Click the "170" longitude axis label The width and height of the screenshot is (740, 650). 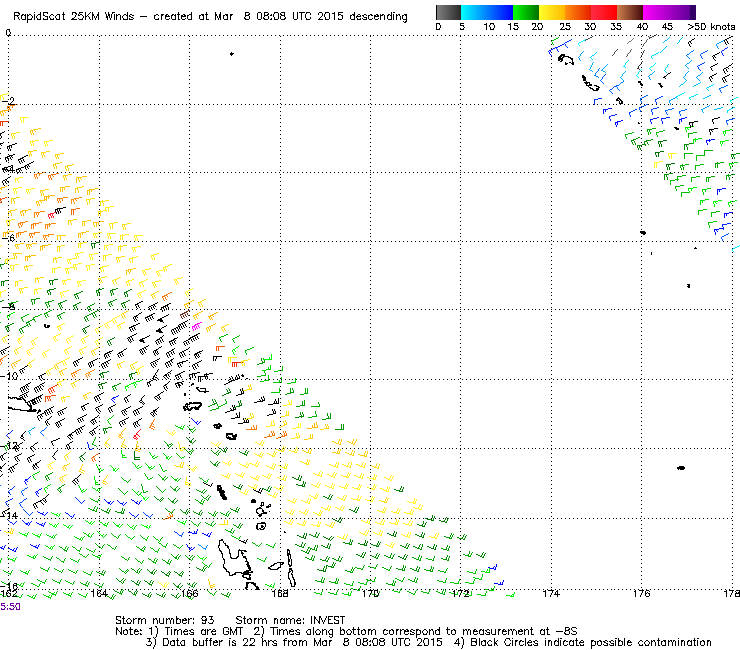click(370, 594)
